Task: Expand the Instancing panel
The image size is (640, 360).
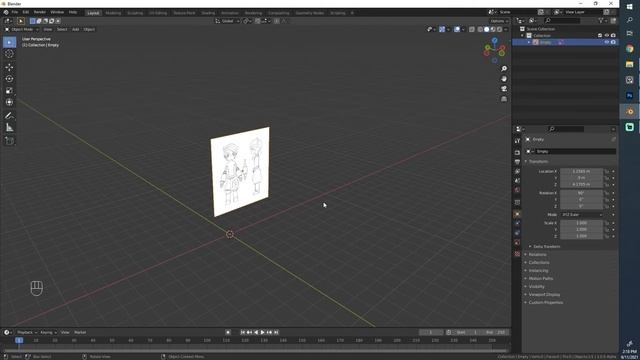Action: pyautogui.click(x=538, y=271)
